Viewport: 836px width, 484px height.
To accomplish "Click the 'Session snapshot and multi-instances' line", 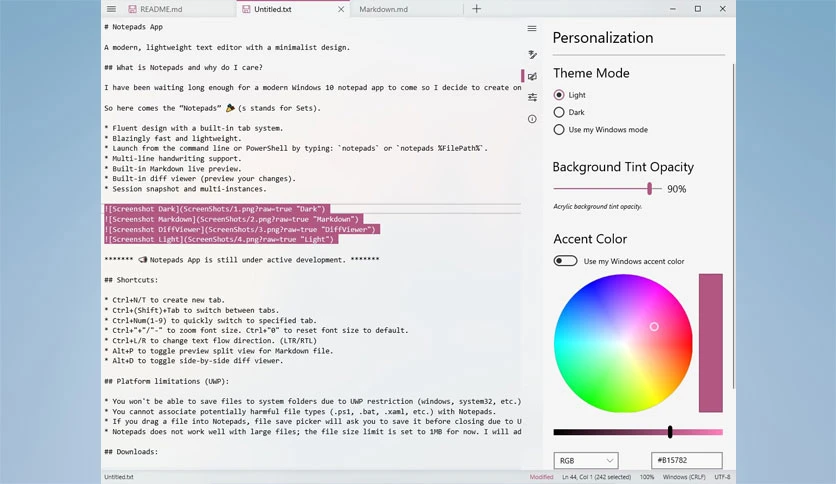I will coord(185,189).
